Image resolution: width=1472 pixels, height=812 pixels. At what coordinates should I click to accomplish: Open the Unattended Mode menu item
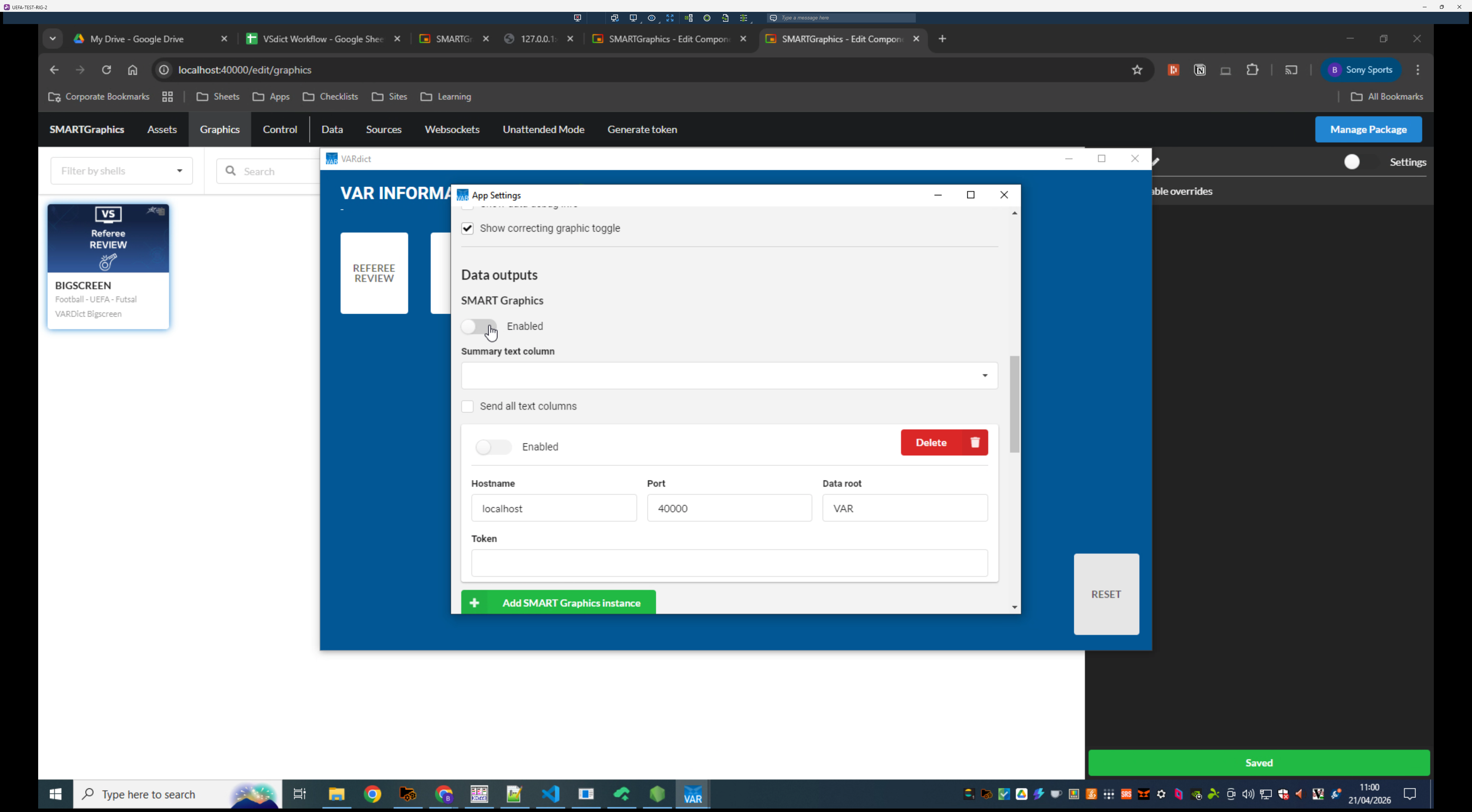tap(543, 130)
